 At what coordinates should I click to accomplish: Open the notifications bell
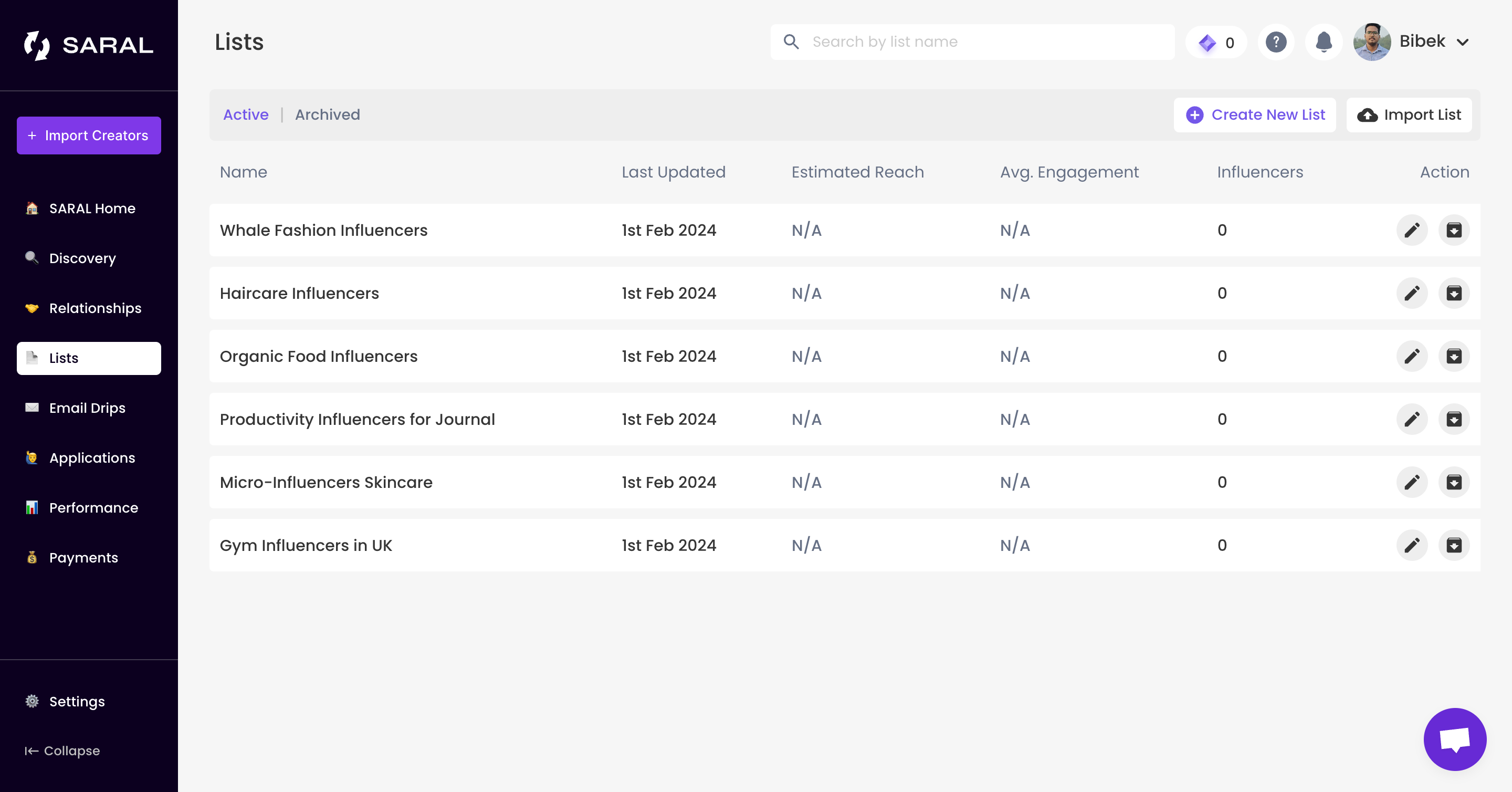[1324, 41]
